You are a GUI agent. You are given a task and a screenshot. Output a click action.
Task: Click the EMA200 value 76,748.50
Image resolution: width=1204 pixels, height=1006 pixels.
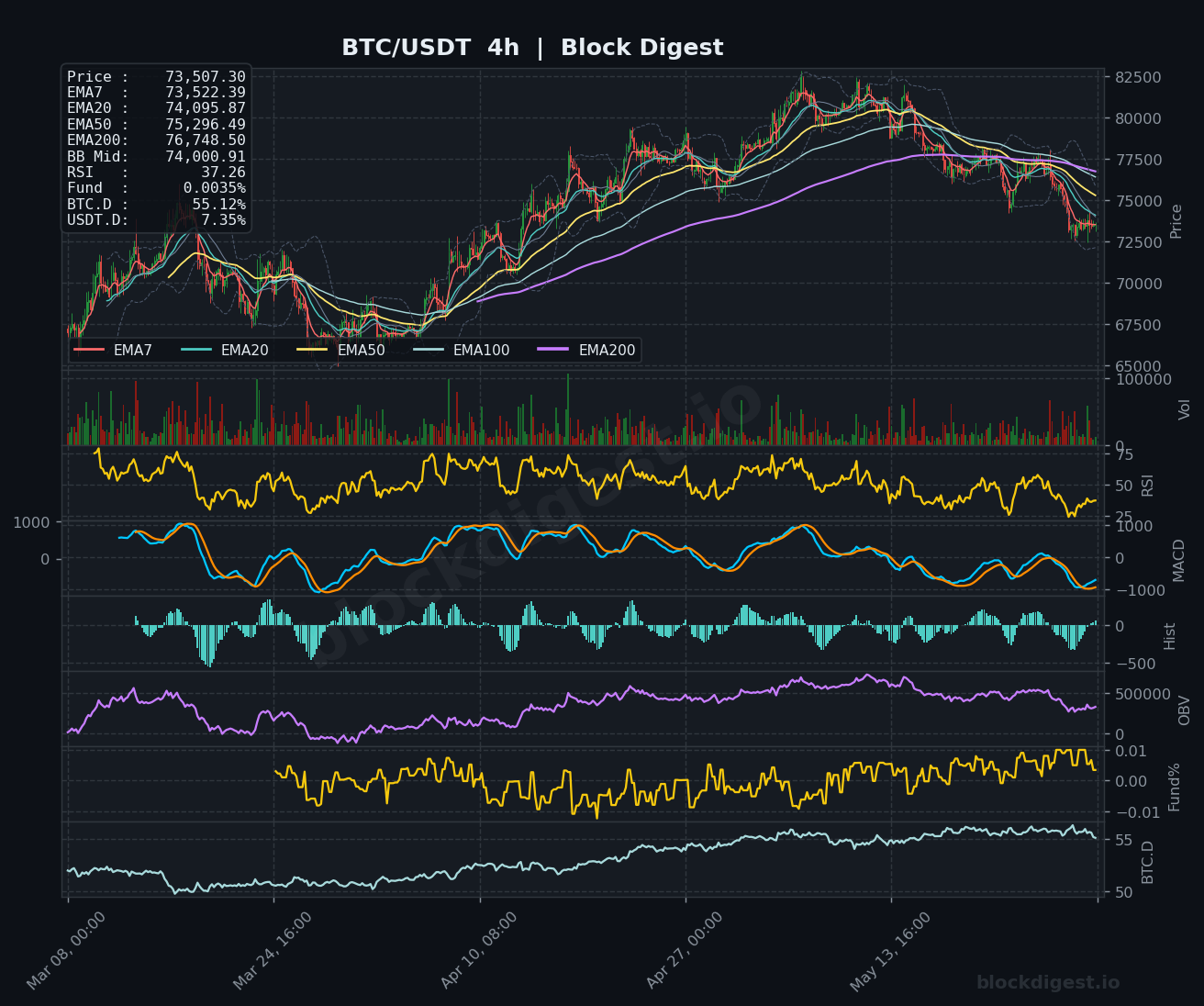pyautogui.click(x=206, y=140)
